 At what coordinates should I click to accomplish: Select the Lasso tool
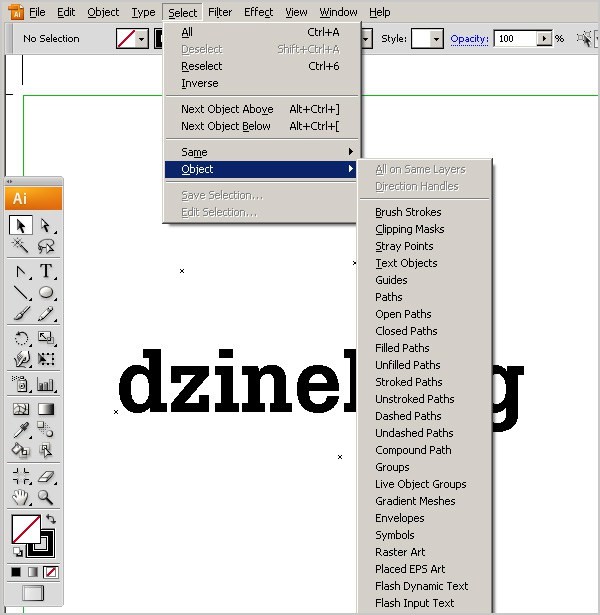coord(45,246)
